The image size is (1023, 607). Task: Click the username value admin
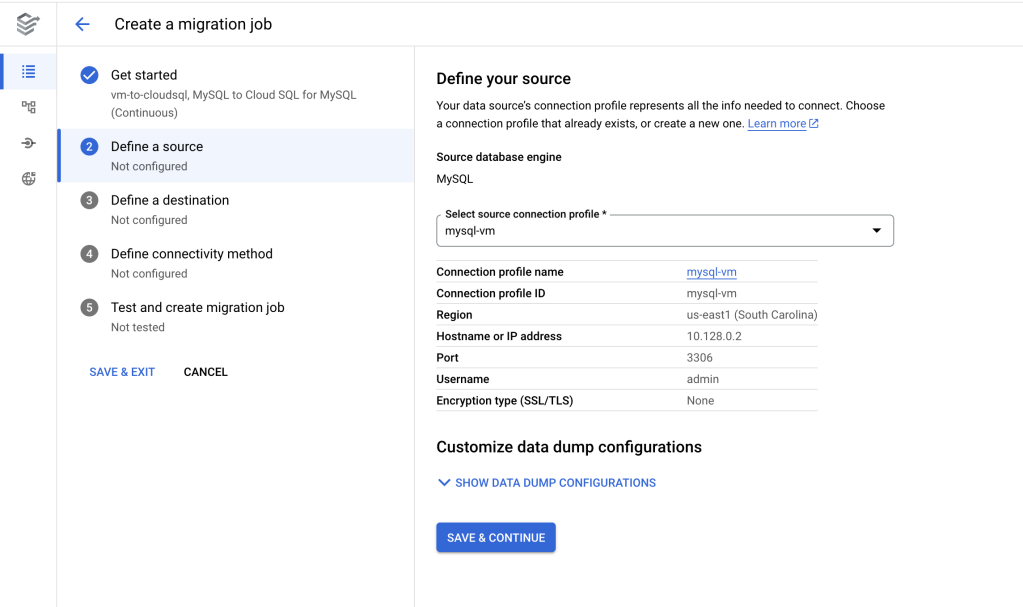point(703,379)
